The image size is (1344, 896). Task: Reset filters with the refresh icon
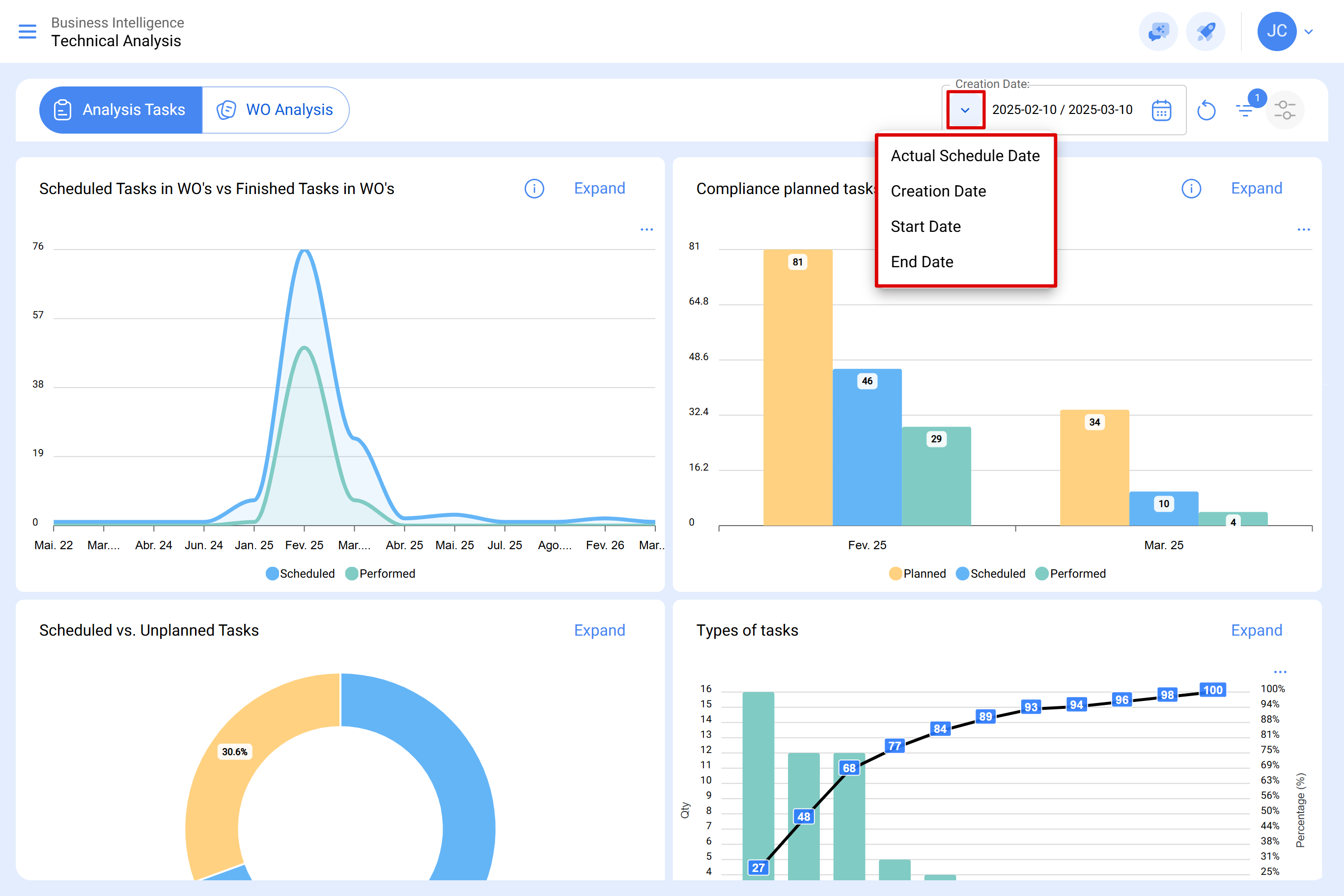coord(1206,110)
